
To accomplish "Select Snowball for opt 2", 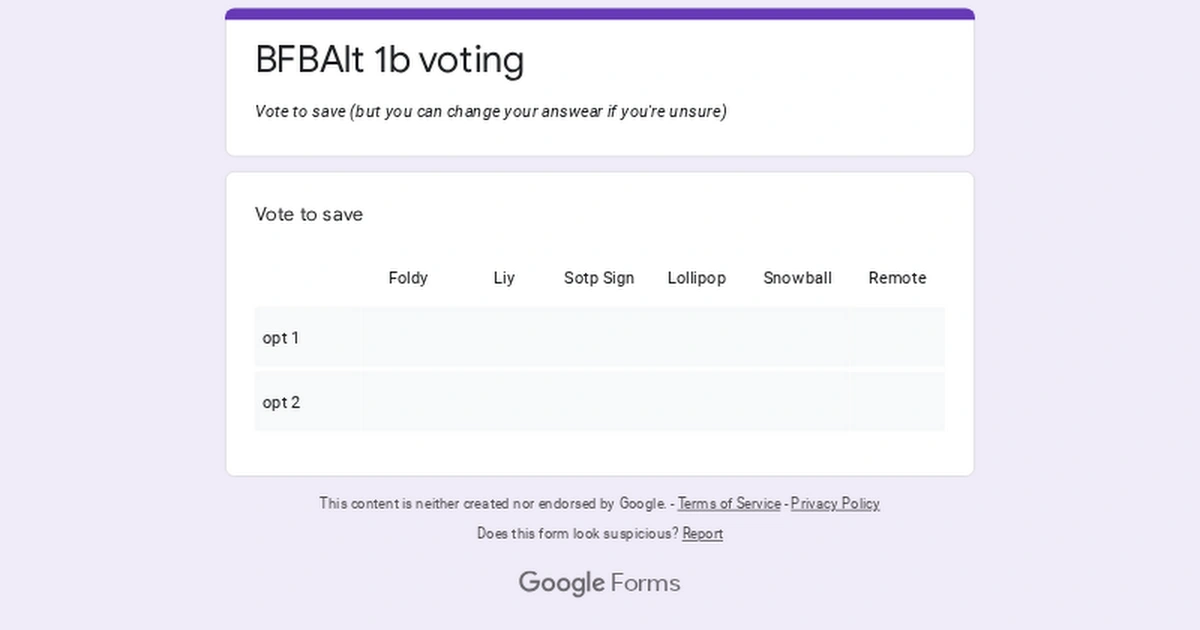I will 797,402.
